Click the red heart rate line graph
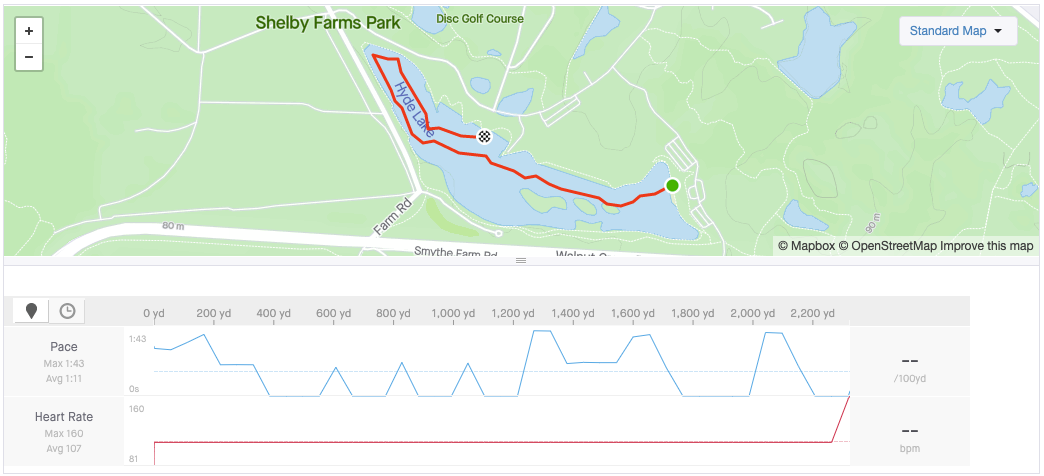 [500, 441]
